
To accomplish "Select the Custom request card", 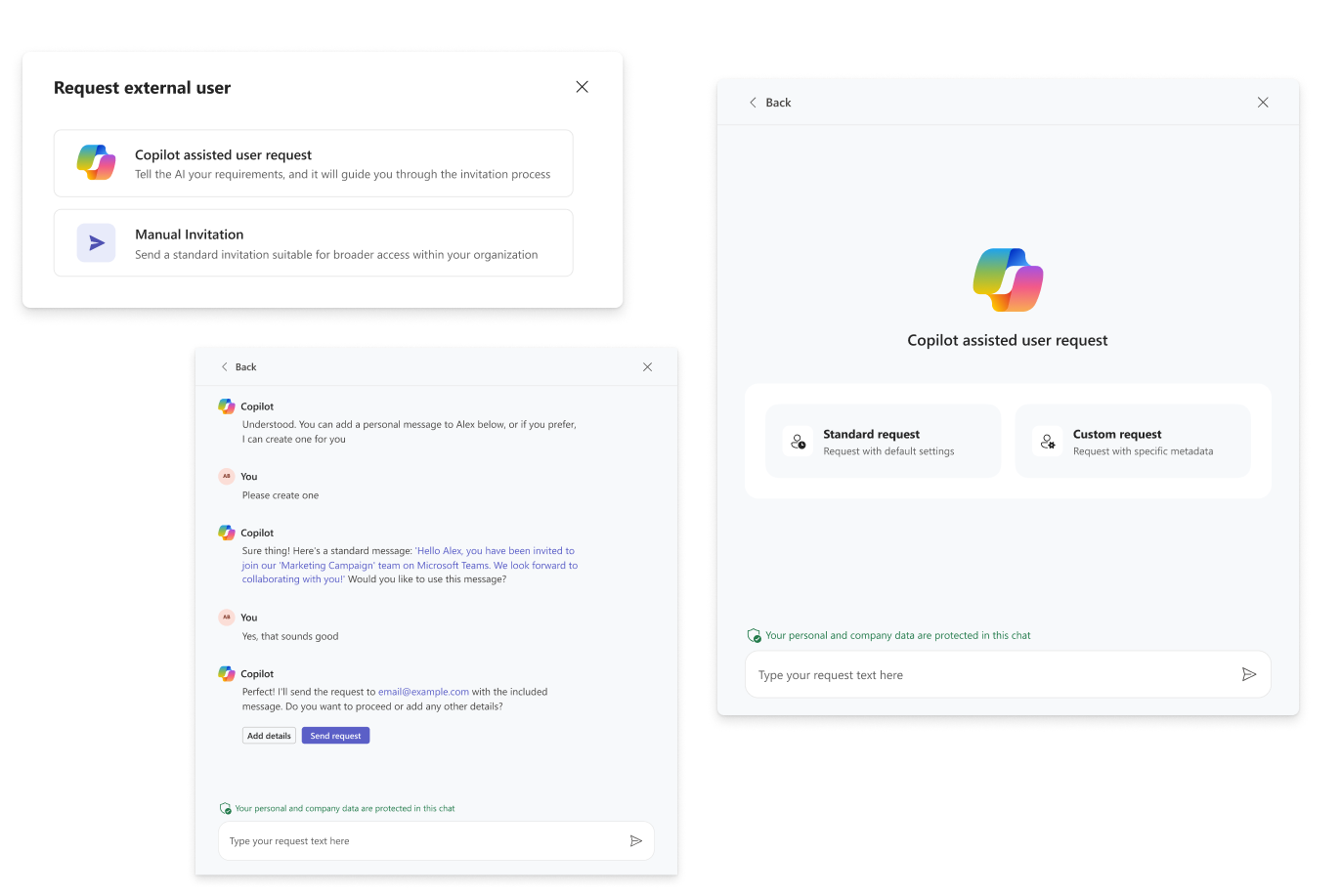I will 1133,442.
